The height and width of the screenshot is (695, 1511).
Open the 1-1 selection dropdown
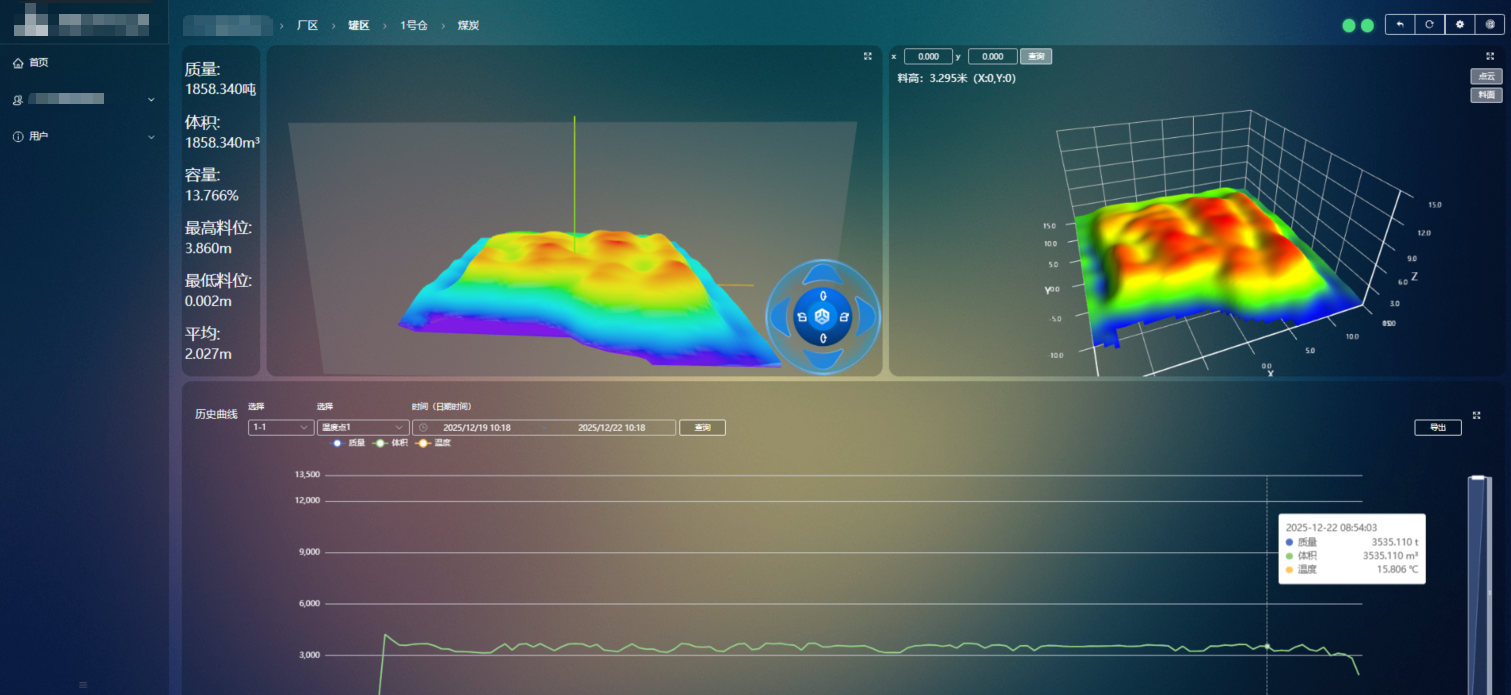tap(281, 427)
